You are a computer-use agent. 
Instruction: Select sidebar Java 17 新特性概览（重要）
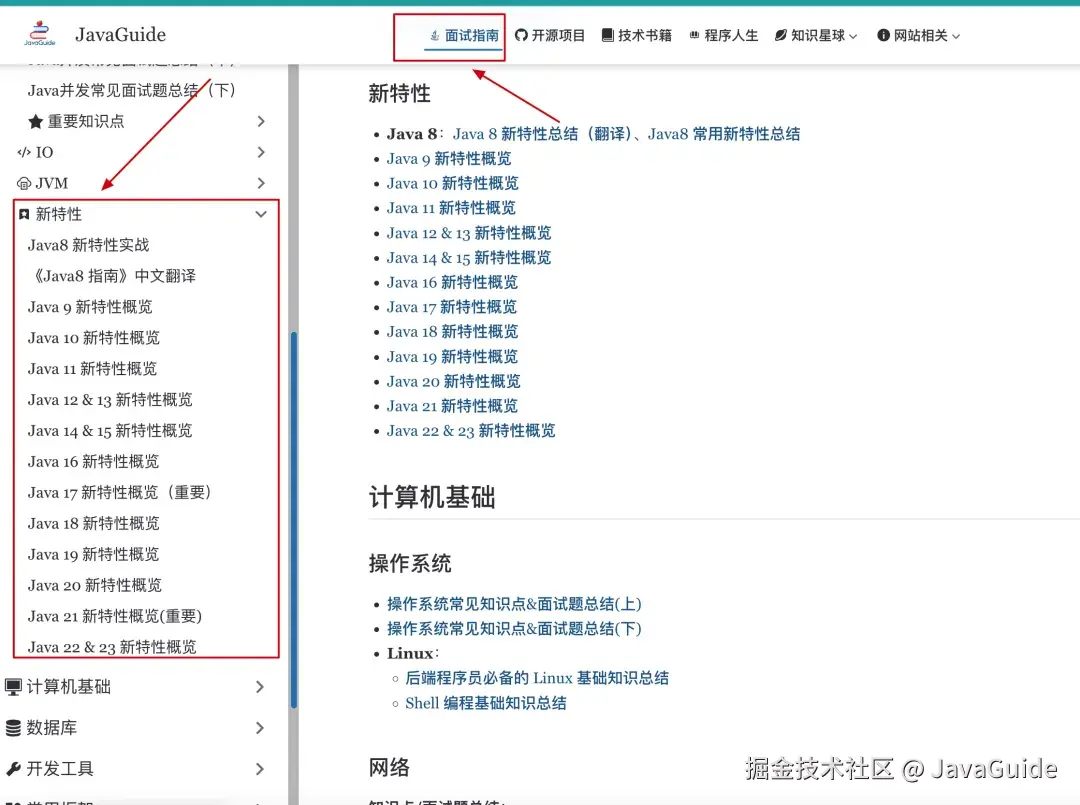(119, 493)
